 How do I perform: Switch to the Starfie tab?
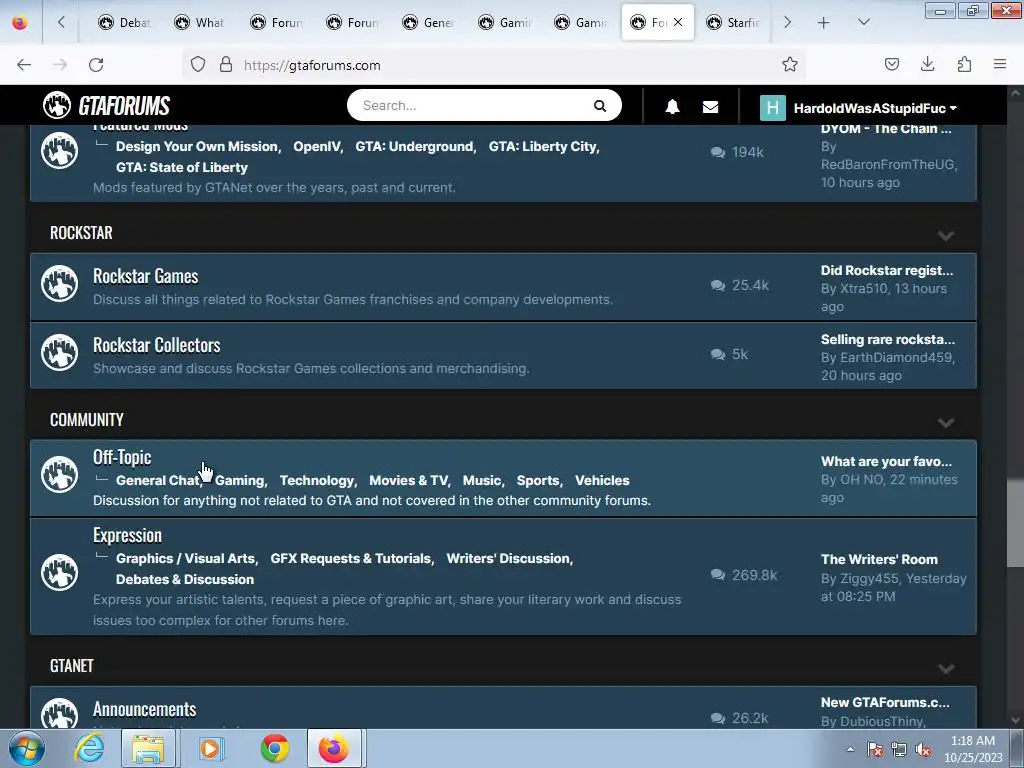tap(732, 23)
